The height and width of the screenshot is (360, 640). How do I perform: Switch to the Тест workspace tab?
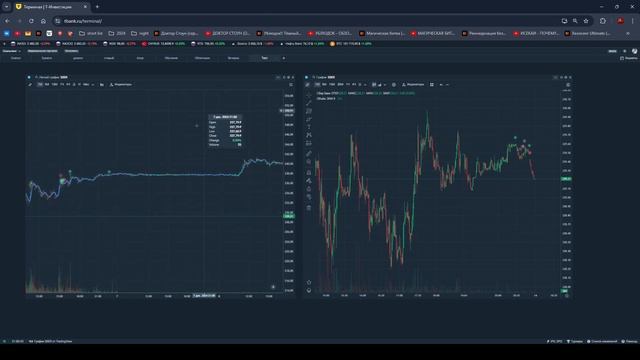pyautogui.click(x=264, y=58)
